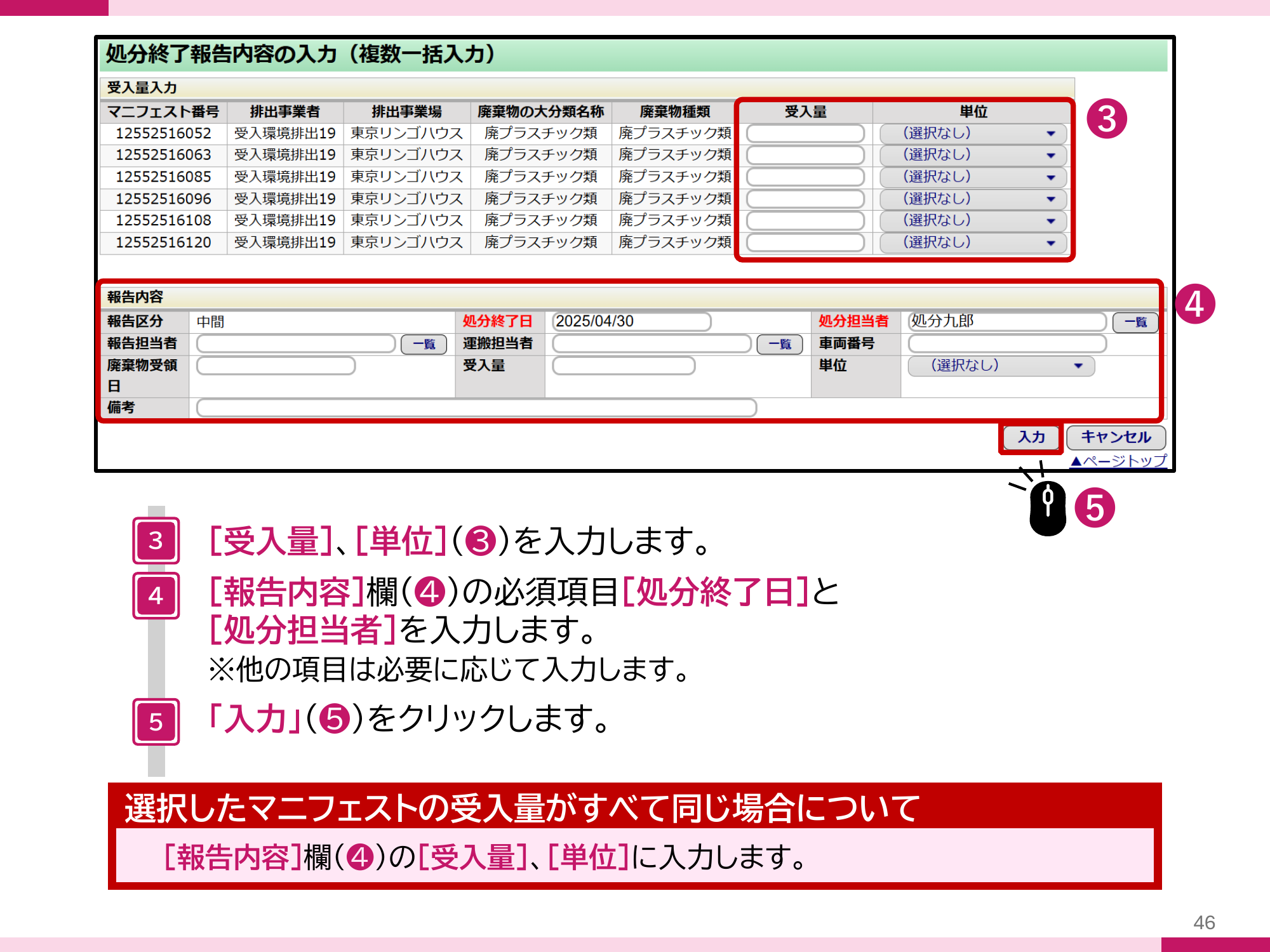Open unit dropdown for manifest 12552516052
The height and width of the screenshot is (952, 1270).
(972, 133)
